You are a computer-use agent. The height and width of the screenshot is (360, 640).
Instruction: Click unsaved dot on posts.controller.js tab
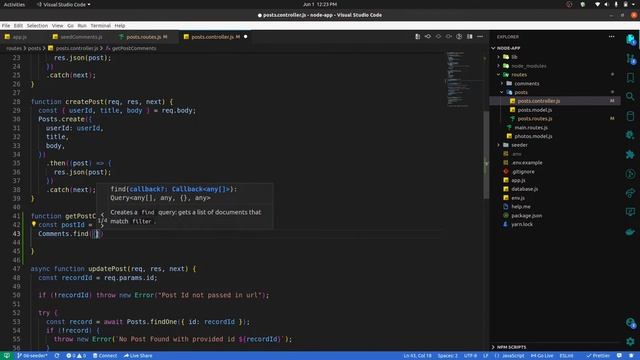[245, 37]
